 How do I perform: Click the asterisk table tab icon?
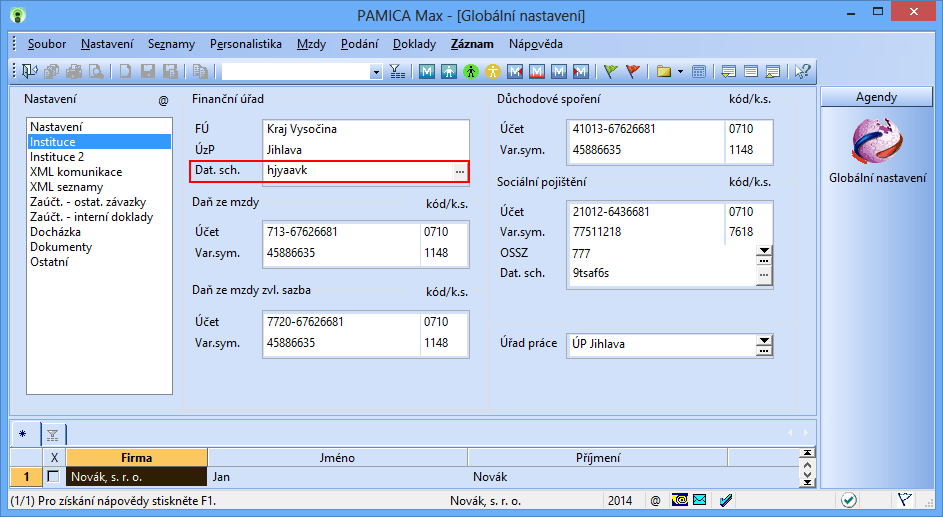coord(23,434)
